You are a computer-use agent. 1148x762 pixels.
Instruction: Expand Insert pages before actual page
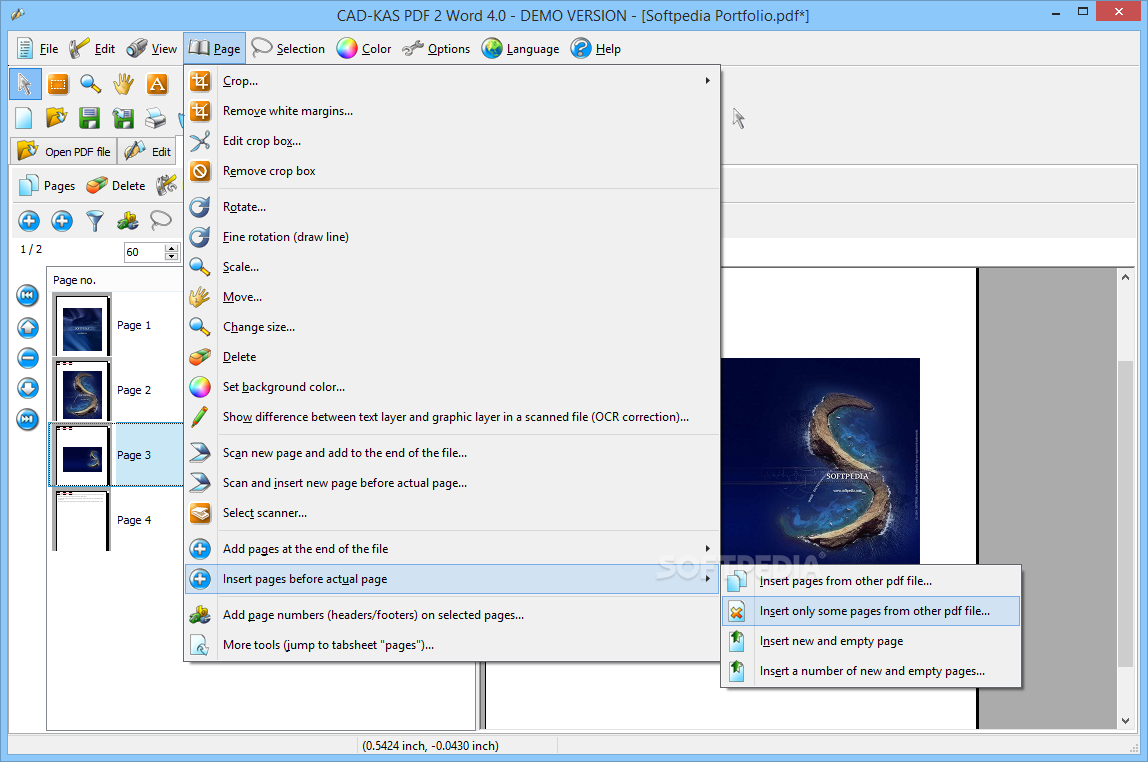(x=452, y=579)
